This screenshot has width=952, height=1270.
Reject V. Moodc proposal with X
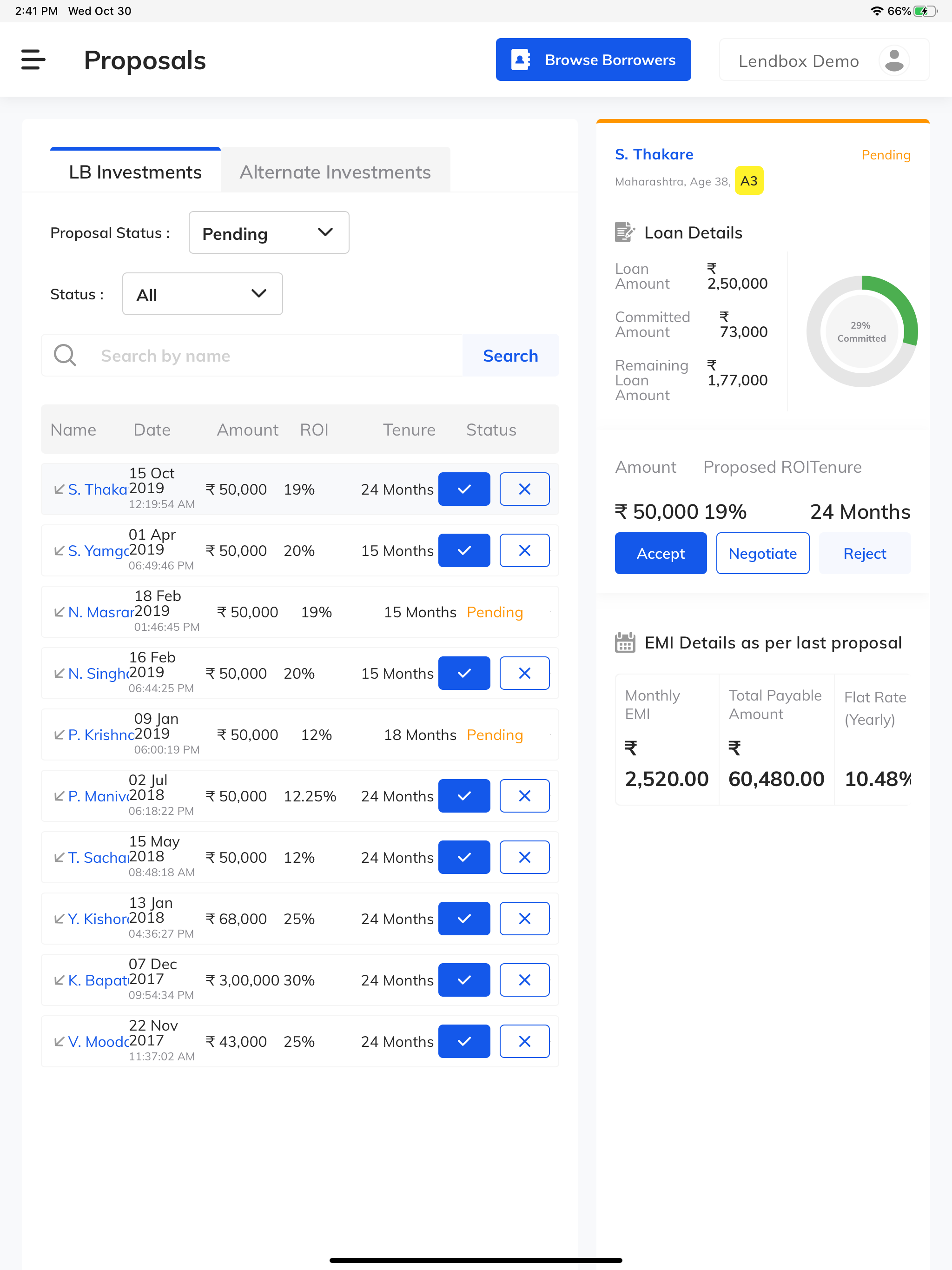pos(524,1041)
